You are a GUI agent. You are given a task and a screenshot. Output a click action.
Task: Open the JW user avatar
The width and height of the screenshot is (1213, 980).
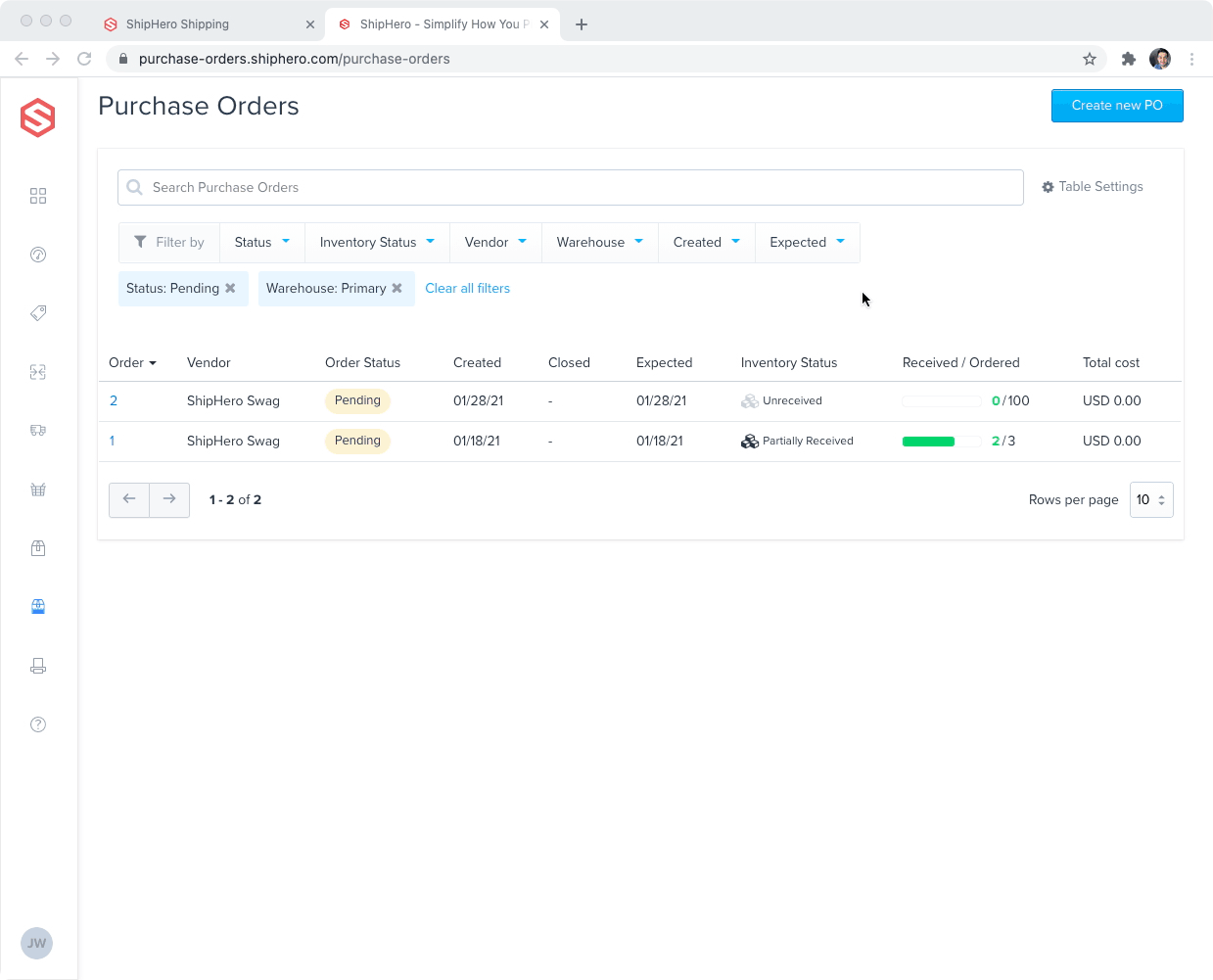[37, 944]
